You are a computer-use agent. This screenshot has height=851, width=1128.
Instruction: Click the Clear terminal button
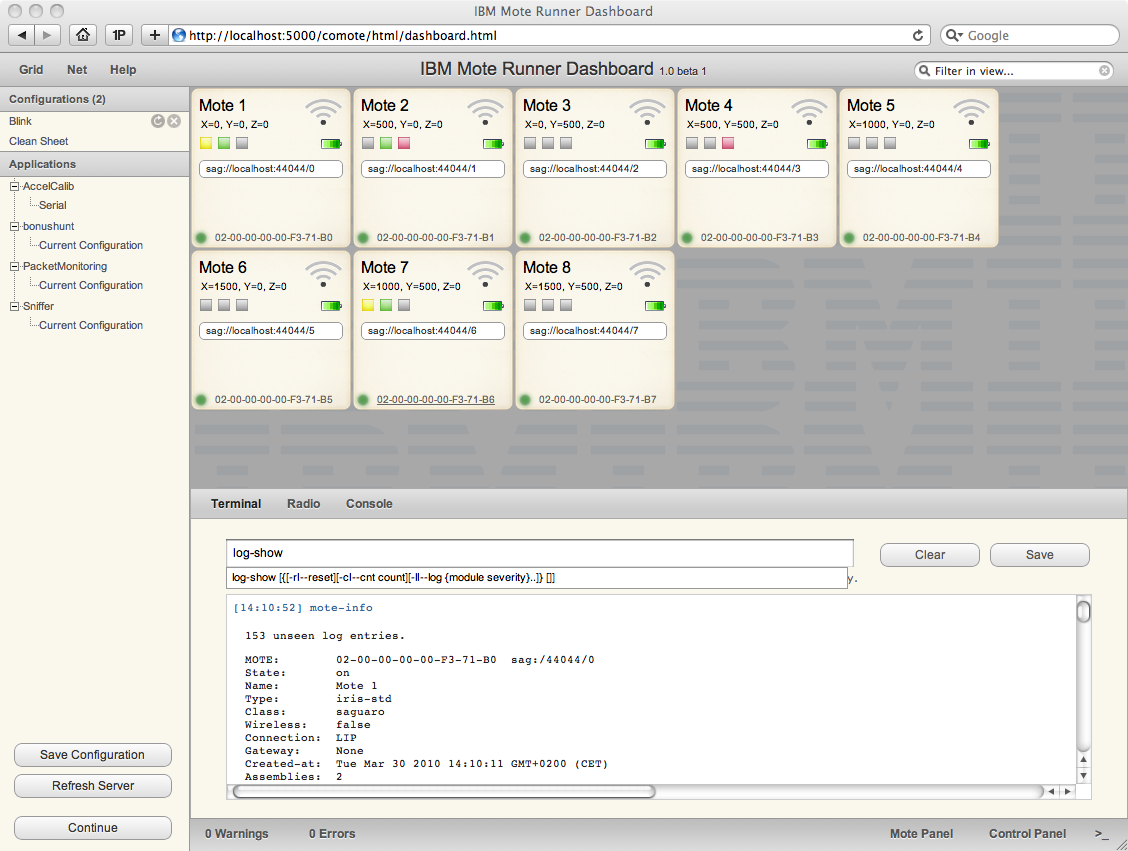coord(929,555)
